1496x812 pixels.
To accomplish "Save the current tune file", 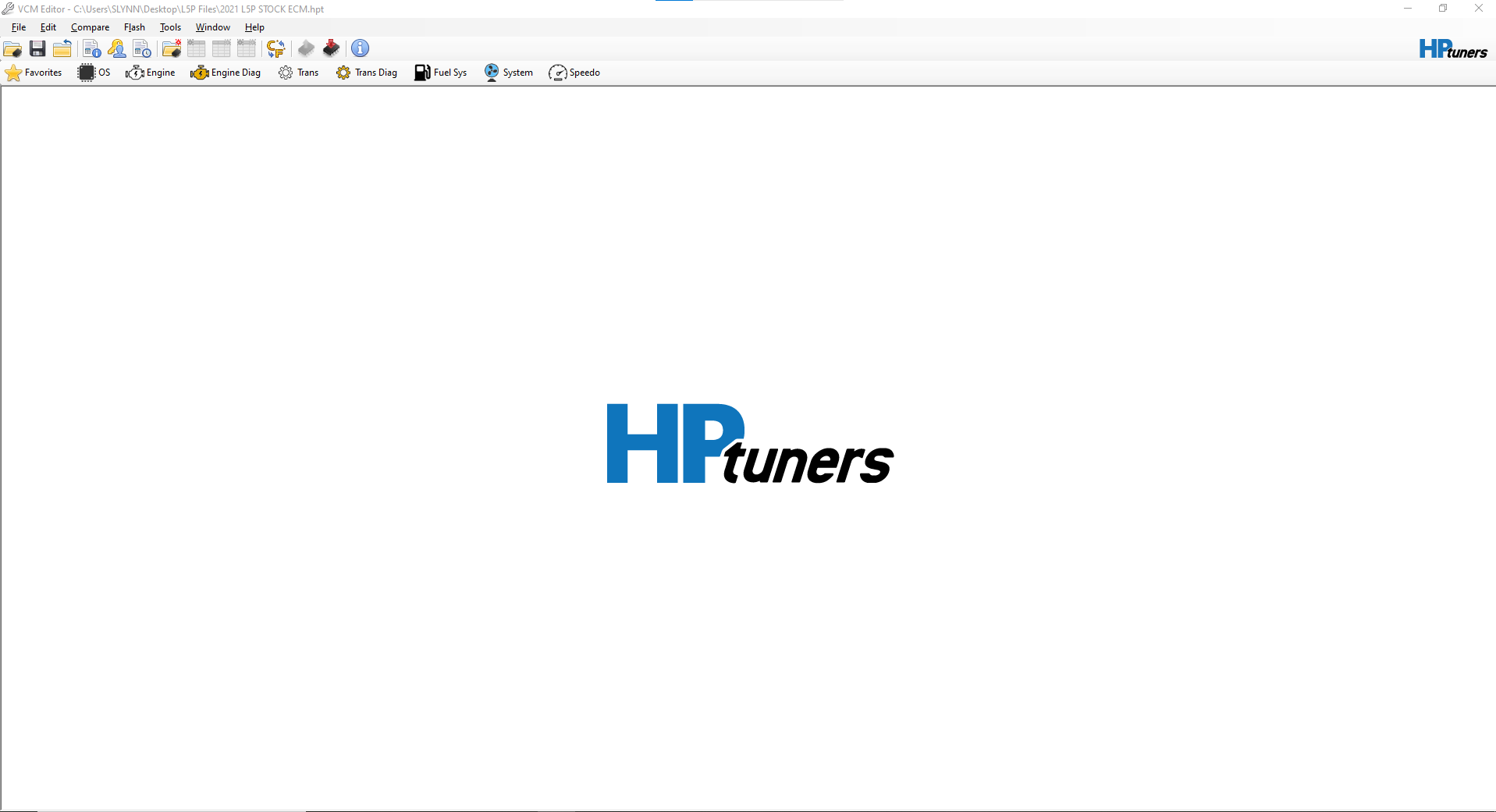I will (x=37, y=48).
